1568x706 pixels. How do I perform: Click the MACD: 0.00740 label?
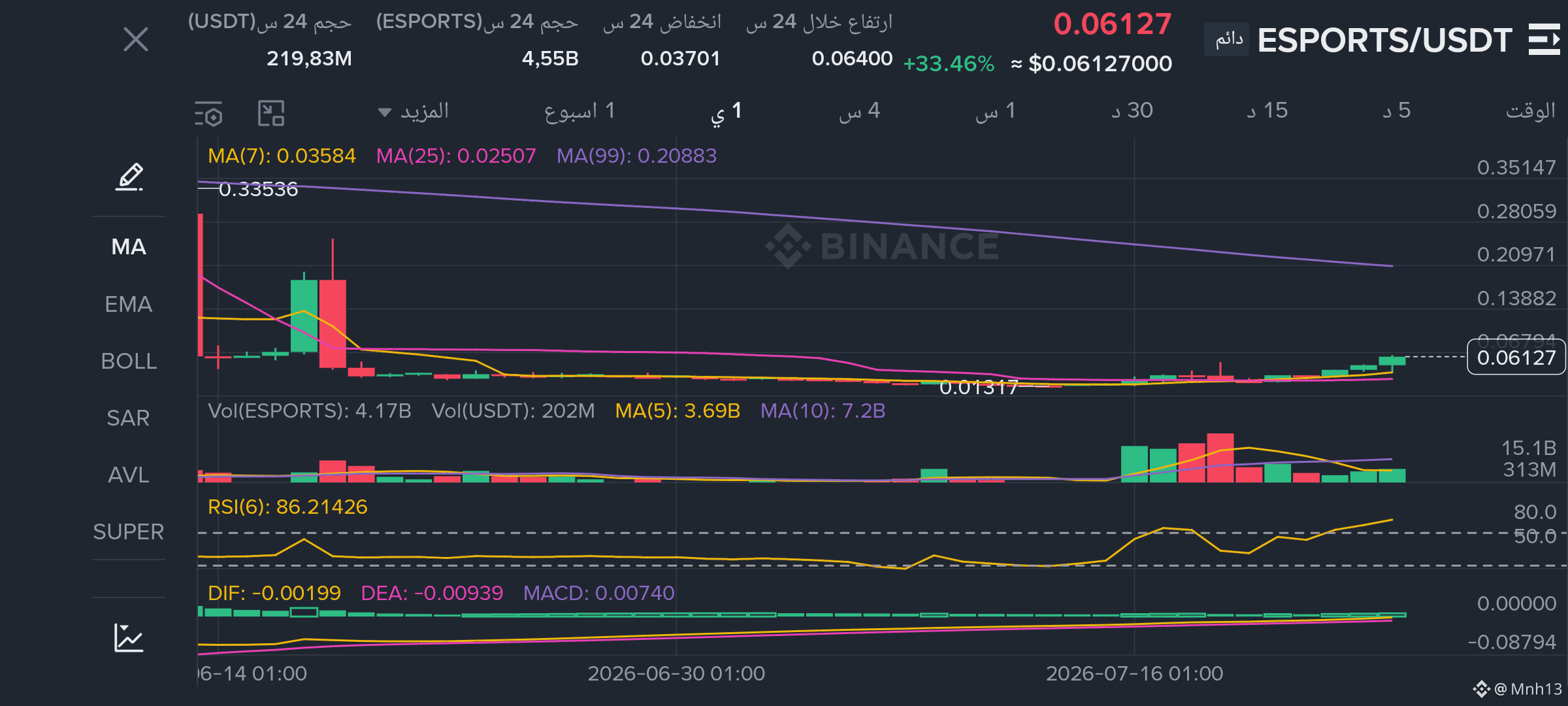(598, 594)
